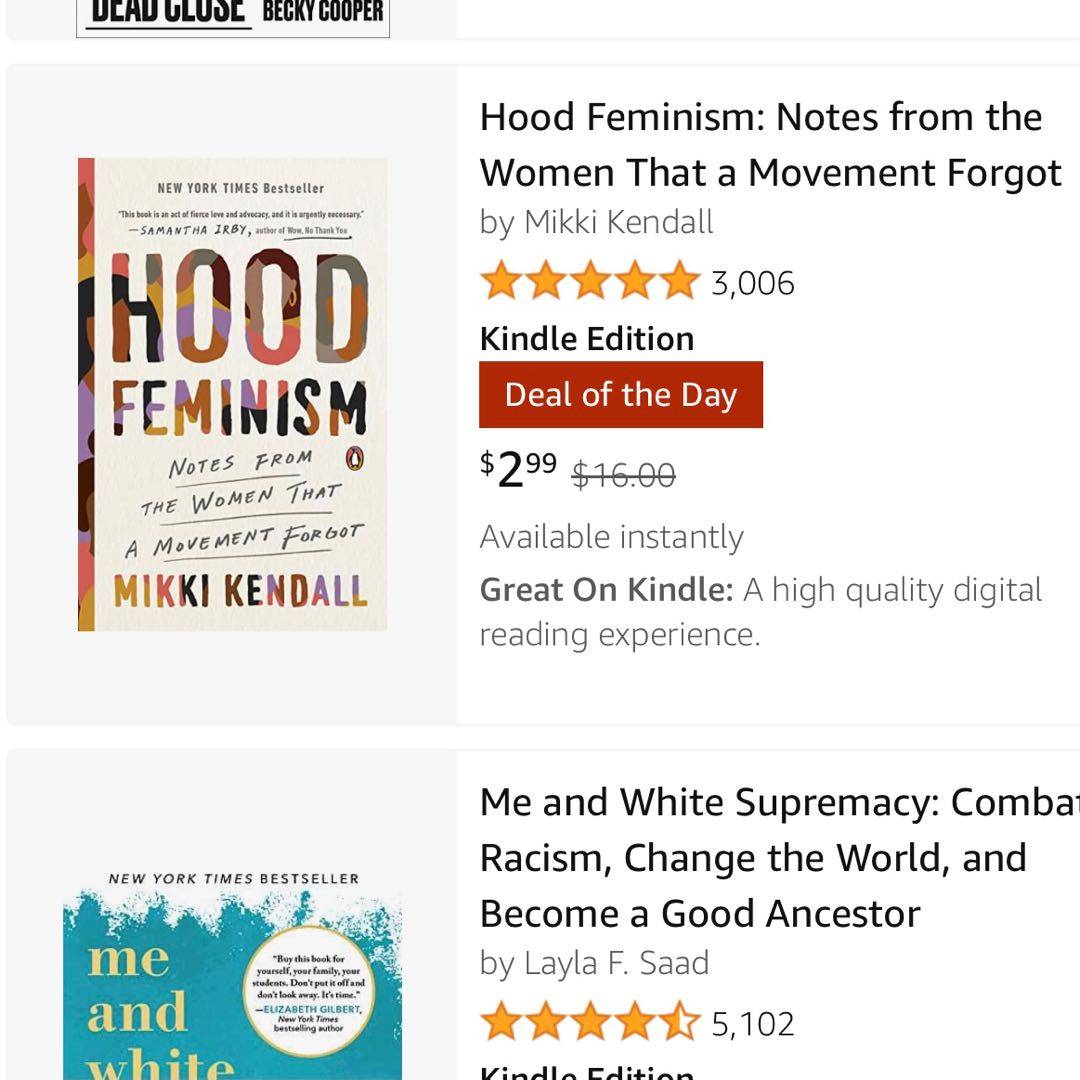Tap the Great On Kindle label
The width and height of the screenshot is (1080, 1080).
(x=606, y=590)
